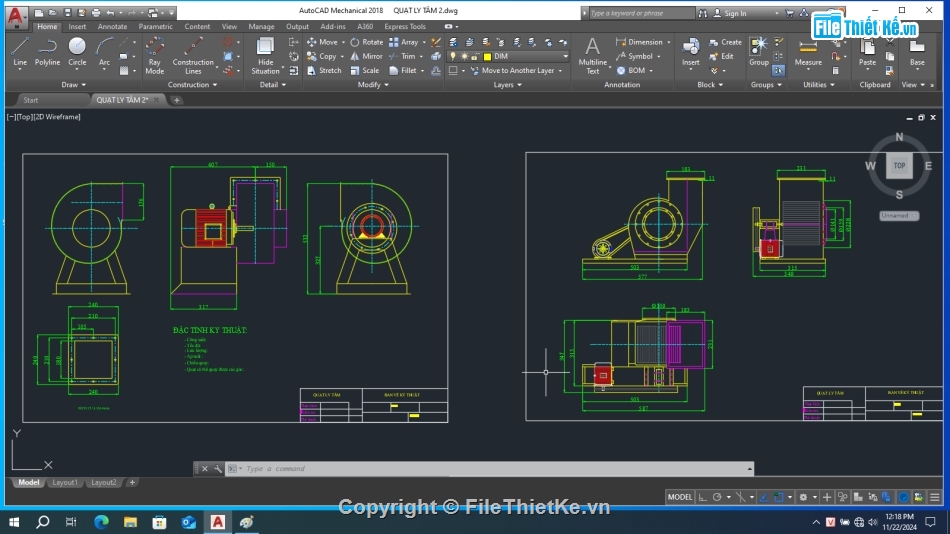Expand the Construction panel

pyautogui.click(x=192, y=85)
